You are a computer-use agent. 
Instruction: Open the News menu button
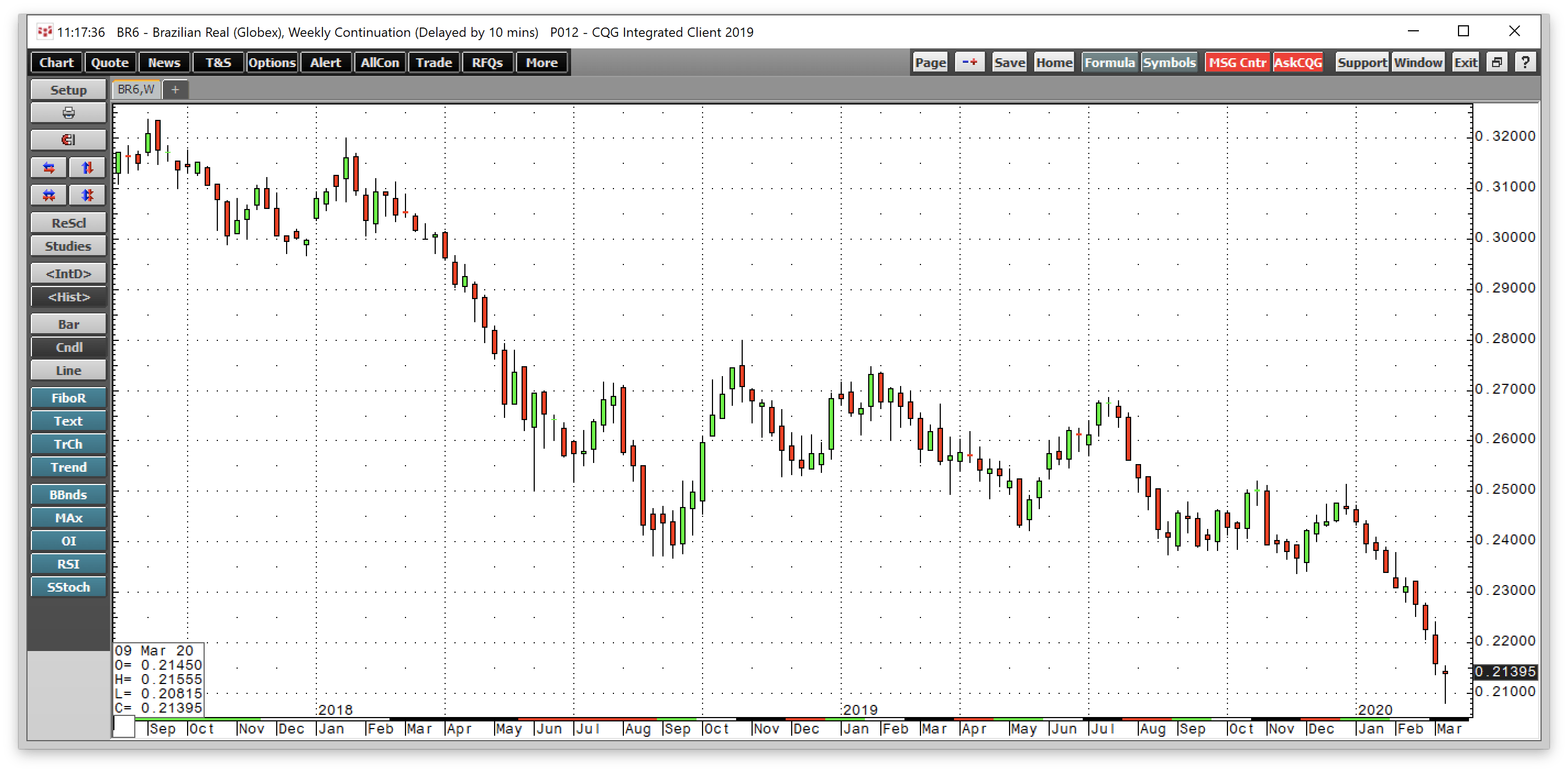point(165,63)
